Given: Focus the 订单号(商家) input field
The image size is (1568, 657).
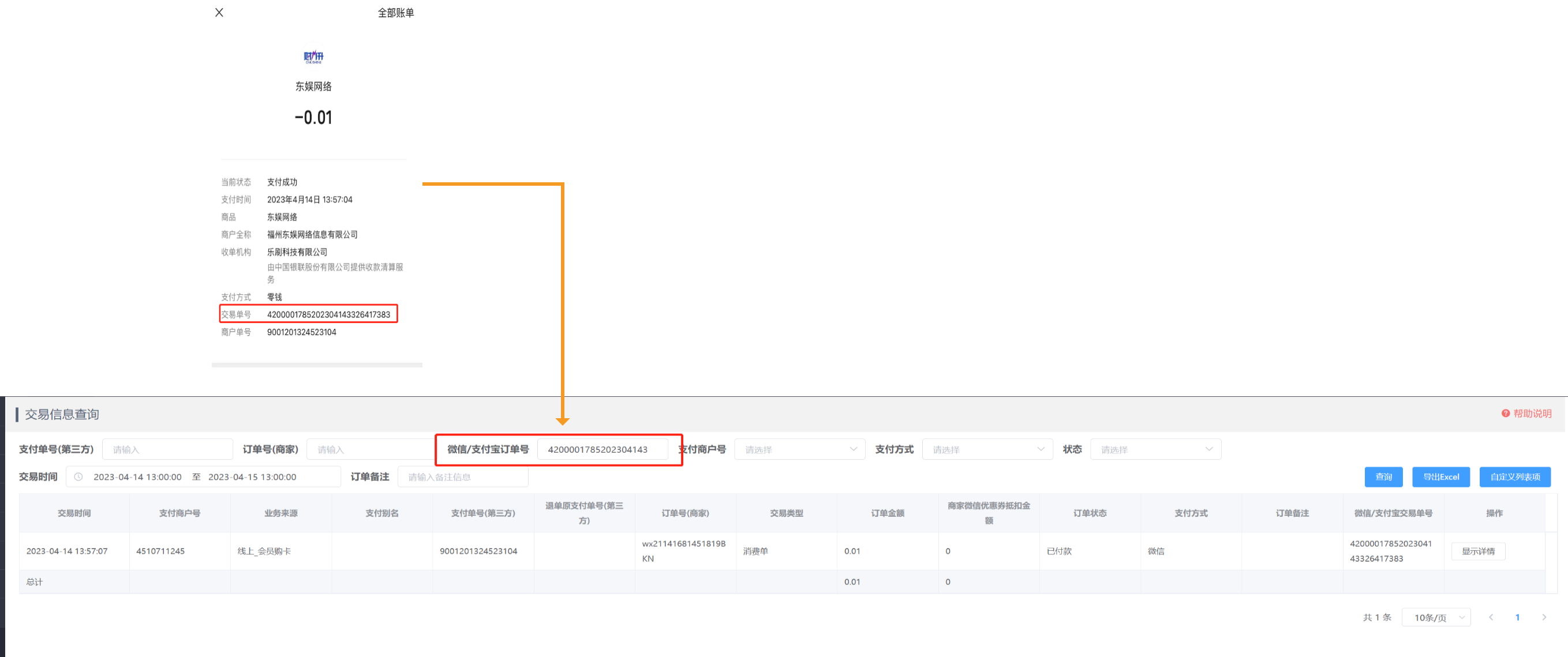Looking at the screenshot, I should coord(371,449).
